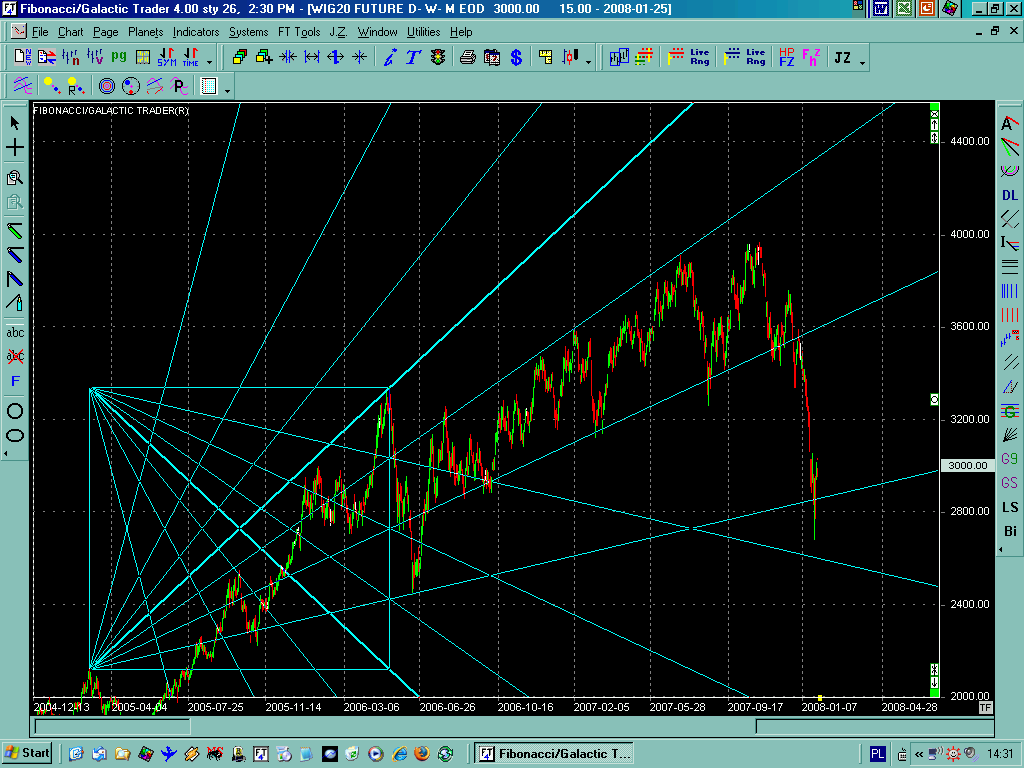Expand the dropdown after the TIME icon
The image size is (1024, 768).
click(x=208, y=62)
